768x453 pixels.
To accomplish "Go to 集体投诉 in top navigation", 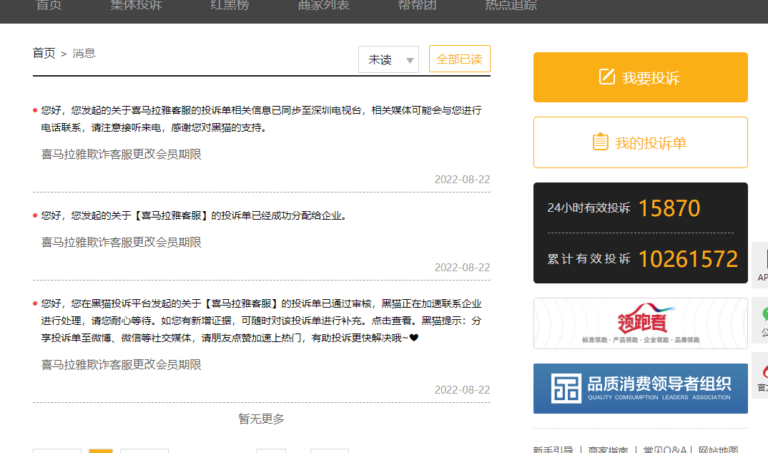I will [135, 5].
